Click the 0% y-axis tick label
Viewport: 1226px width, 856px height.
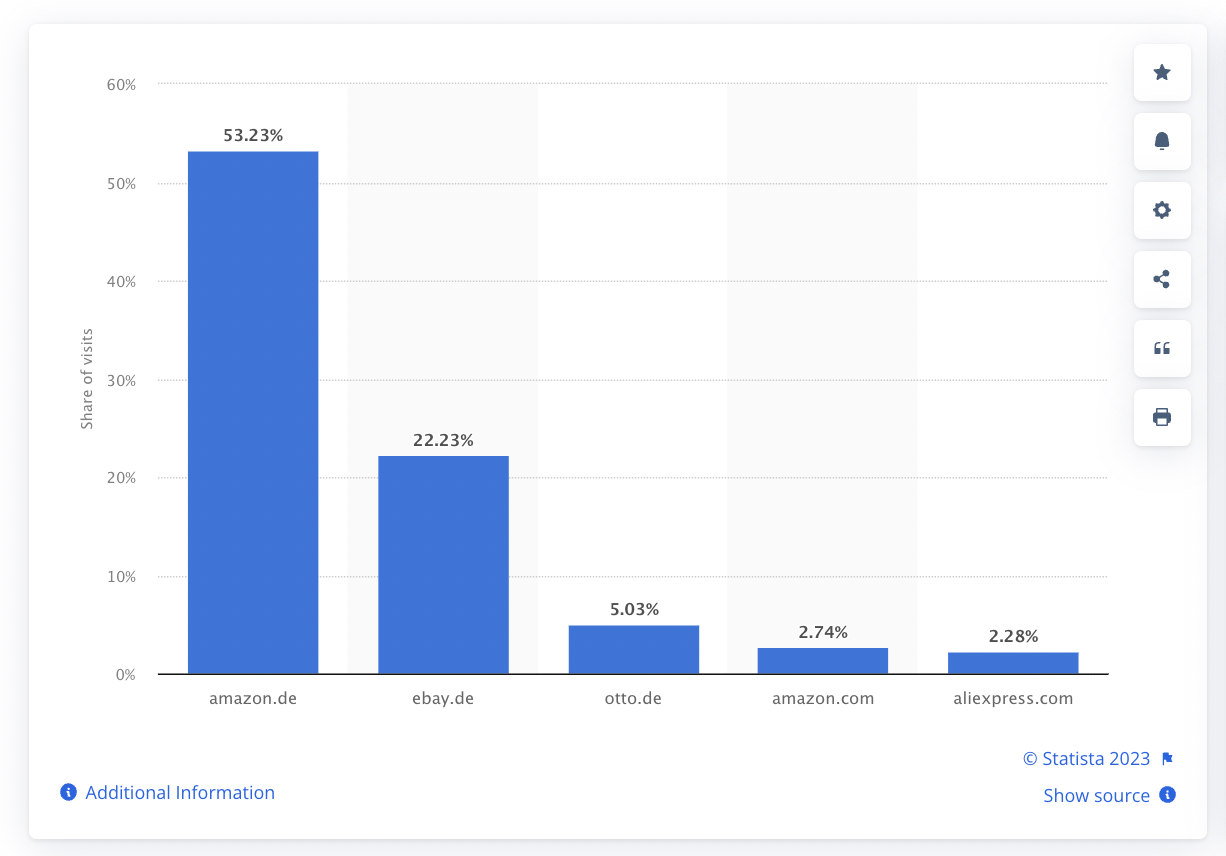point(125,675)
